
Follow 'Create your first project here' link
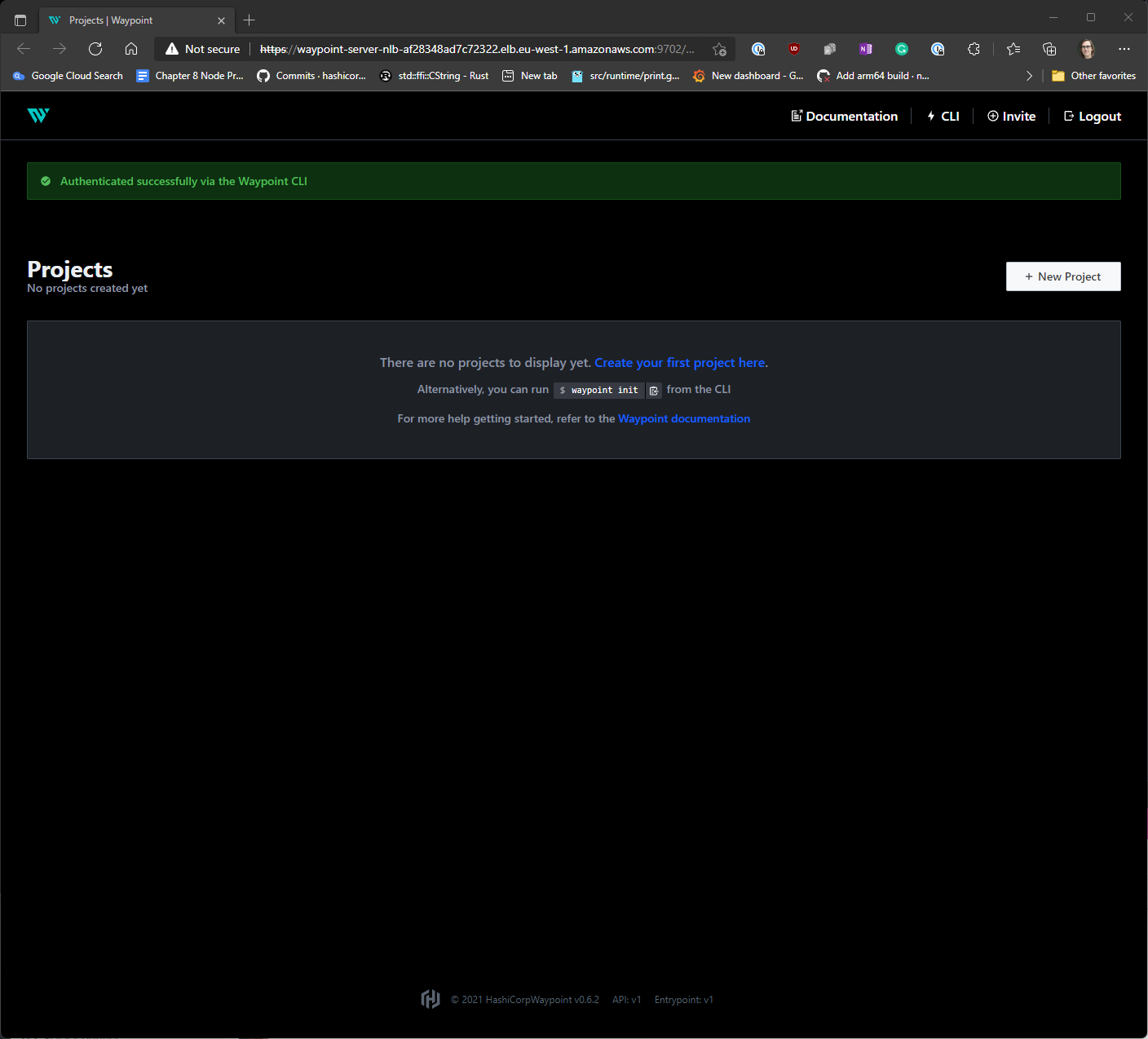pyautogui.click(x=680, y=363)
